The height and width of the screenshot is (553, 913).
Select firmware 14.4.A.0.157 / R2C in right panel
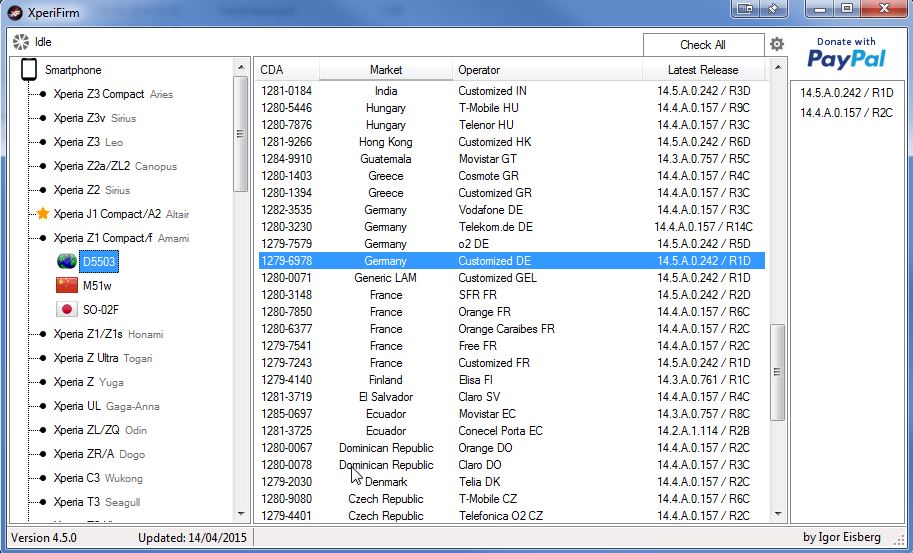[x=846, y=112]
